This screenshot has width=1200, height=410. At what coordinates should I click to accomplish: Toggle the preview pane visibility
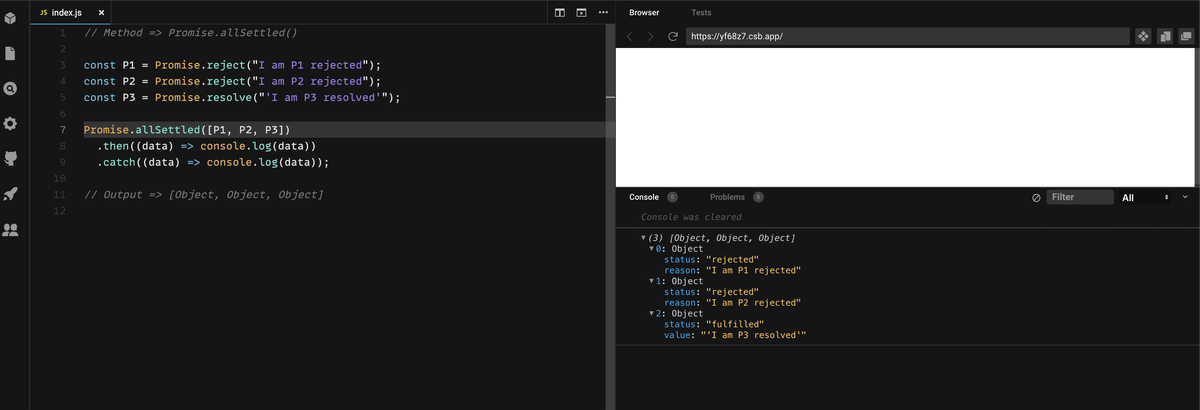click(x=581, y=12)
